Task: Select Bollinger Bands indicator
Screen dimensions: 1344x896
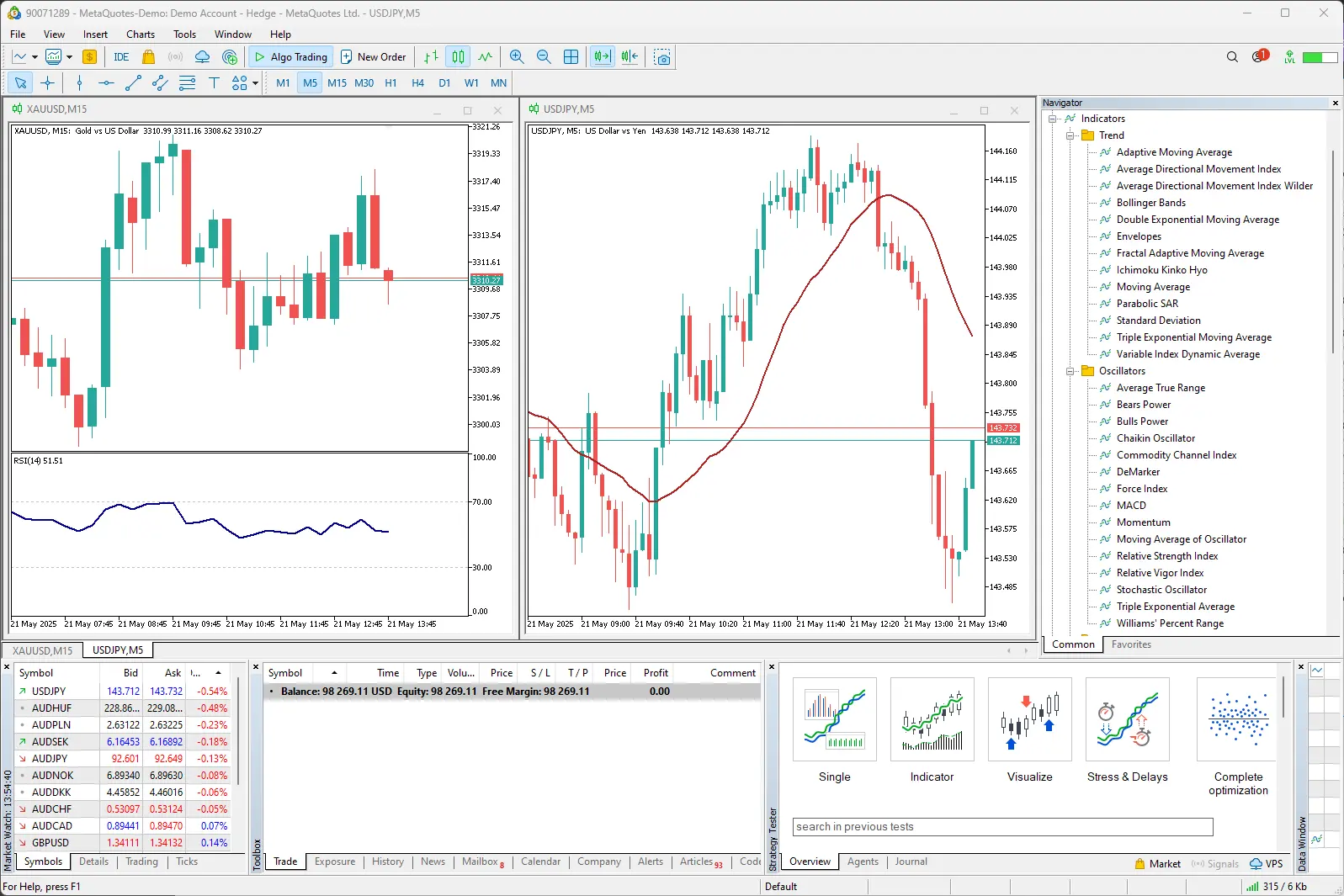Action: pos(1150,203)
